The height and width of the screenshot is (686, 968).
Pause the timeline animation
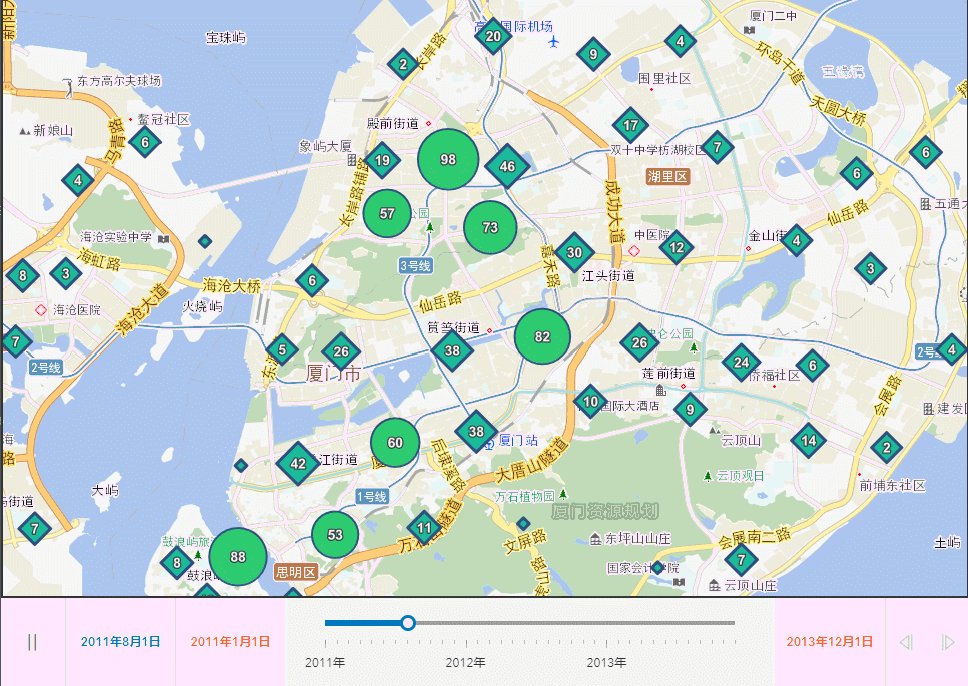(32, 642)
